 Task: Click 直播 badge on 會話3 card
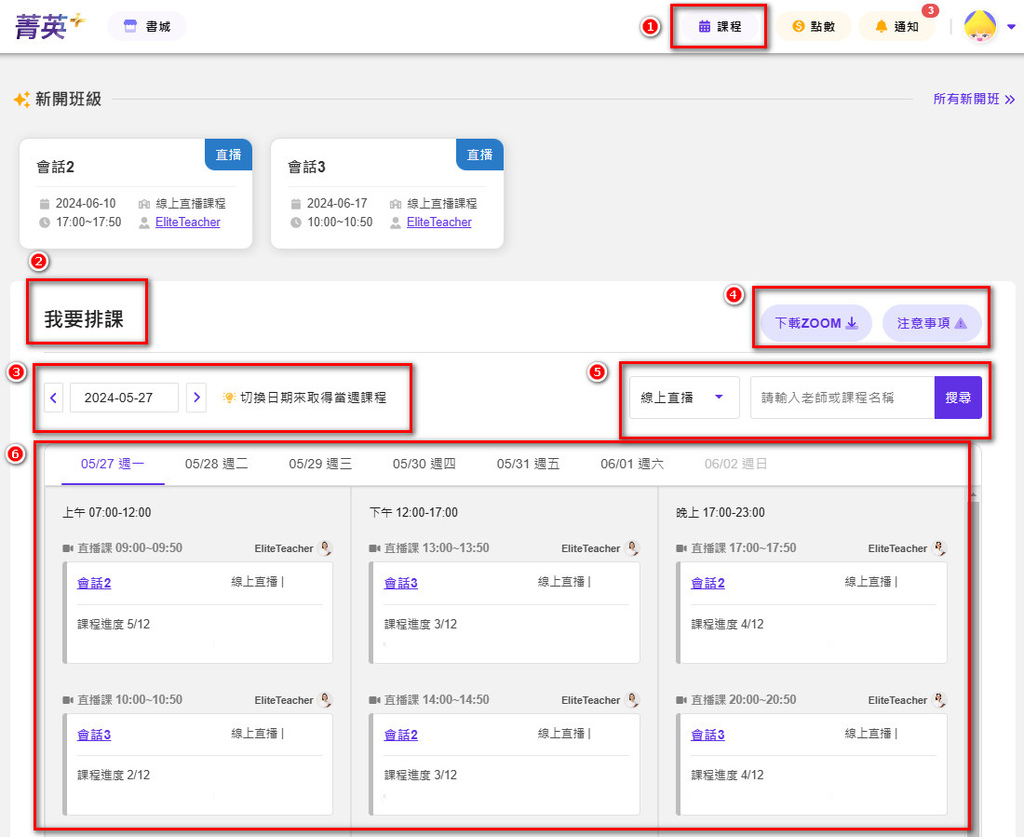[x=479, y=155]
